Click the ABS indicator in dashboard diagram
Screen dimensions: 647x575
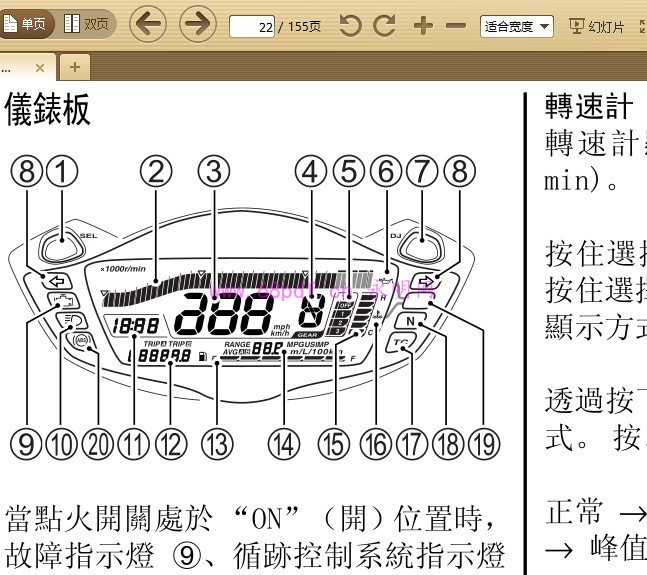tap(78, 341)
